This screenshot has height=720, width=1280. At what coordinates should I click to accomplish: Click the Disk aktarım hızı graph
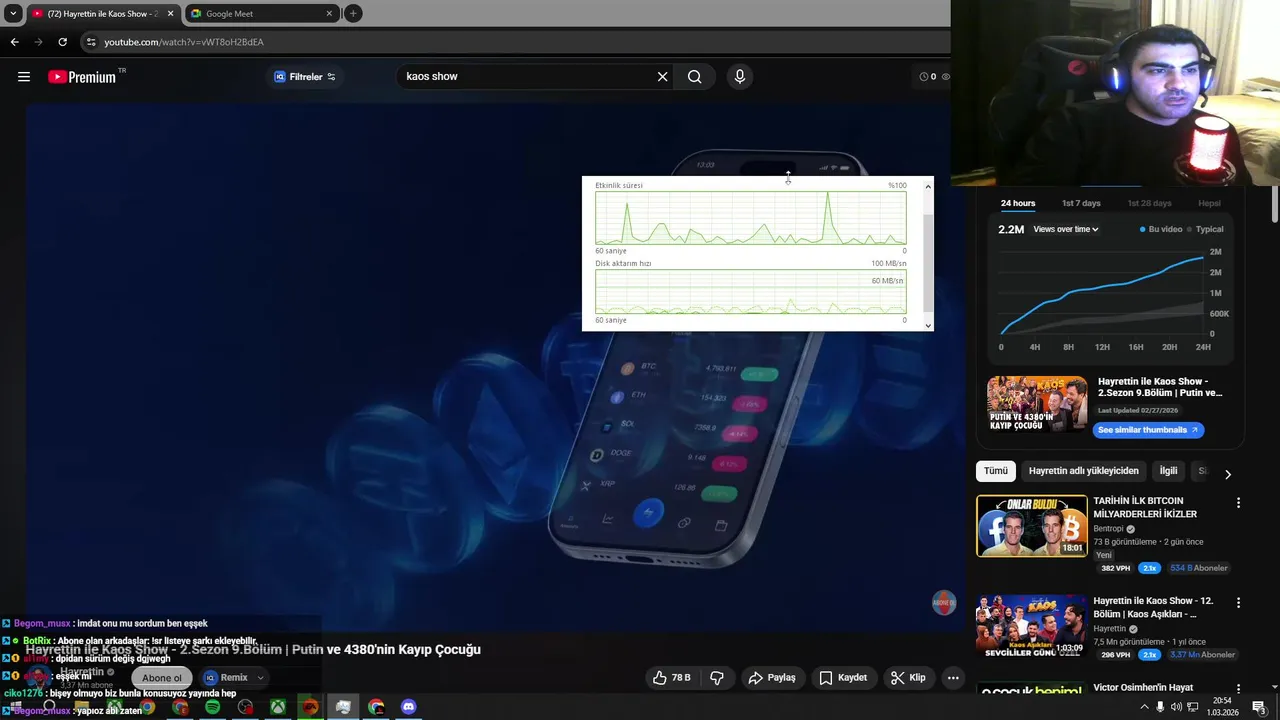point(750,293)
